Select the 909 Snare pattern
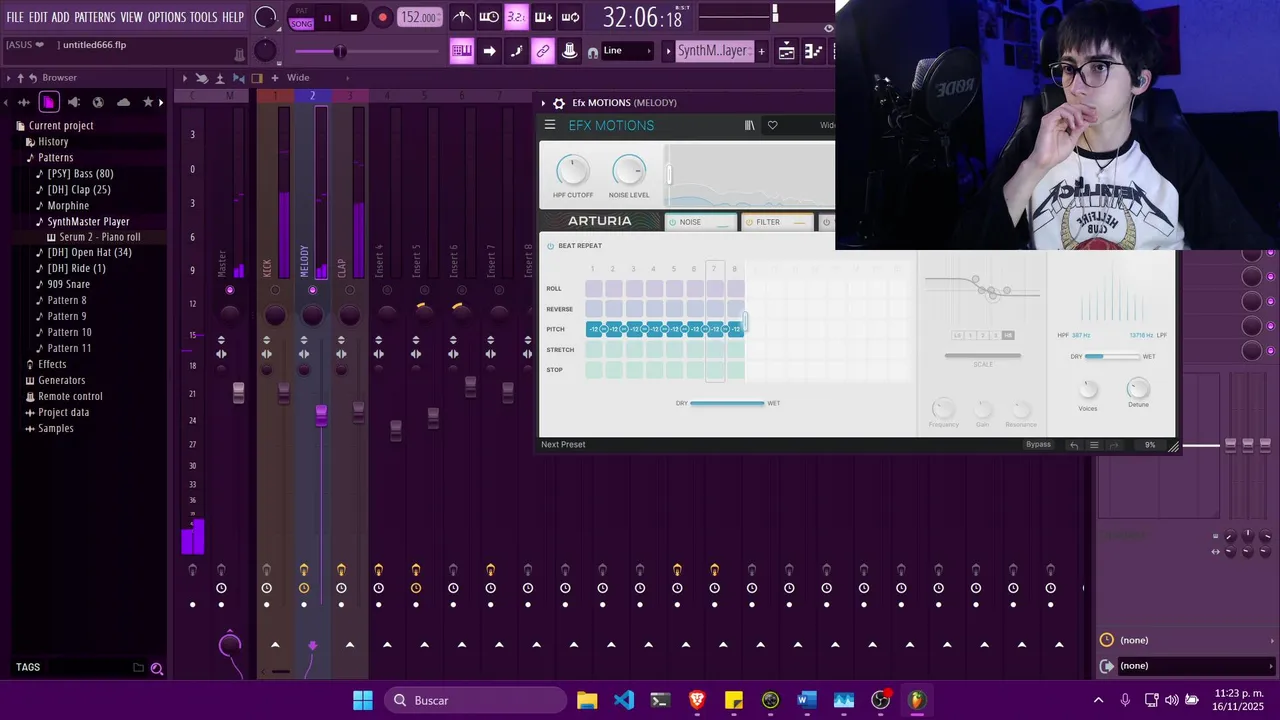The height and width of the screenshot is (720, 1280). pyautogui.click(x=69, y=284)
